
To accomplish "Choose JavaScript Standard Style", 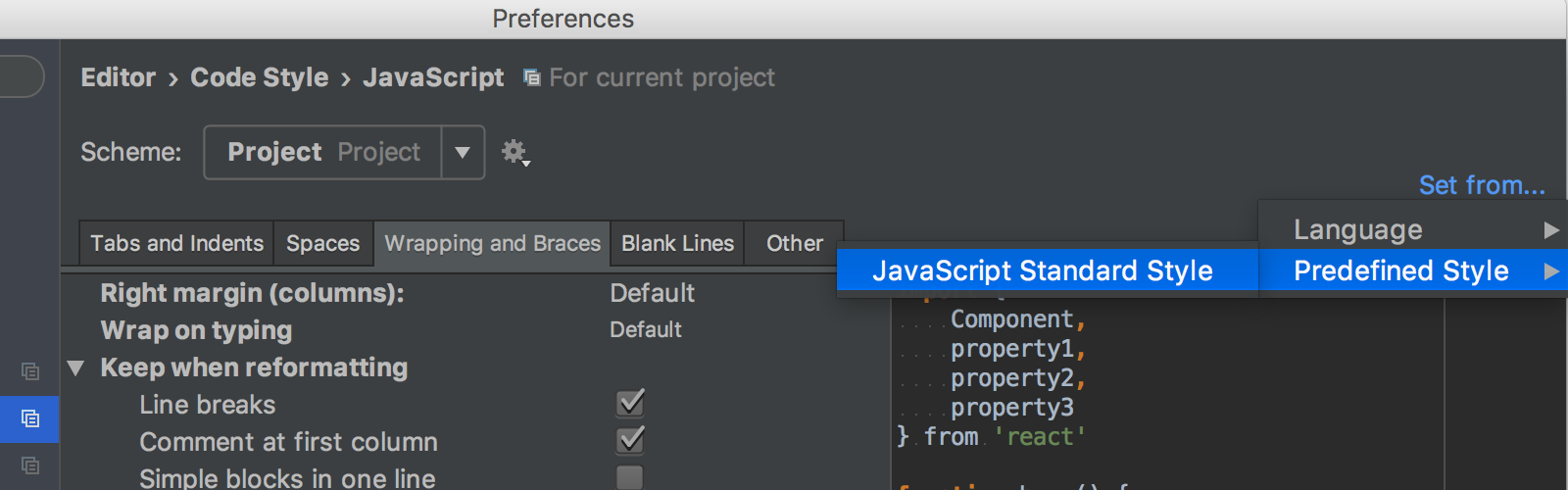I will click(1048, 270).
